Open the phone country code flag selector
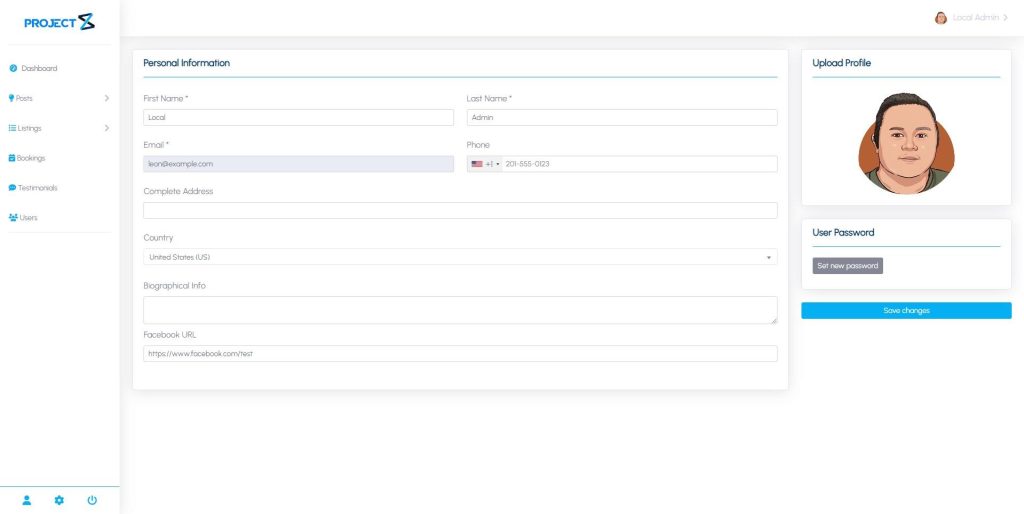 (484, 164)
